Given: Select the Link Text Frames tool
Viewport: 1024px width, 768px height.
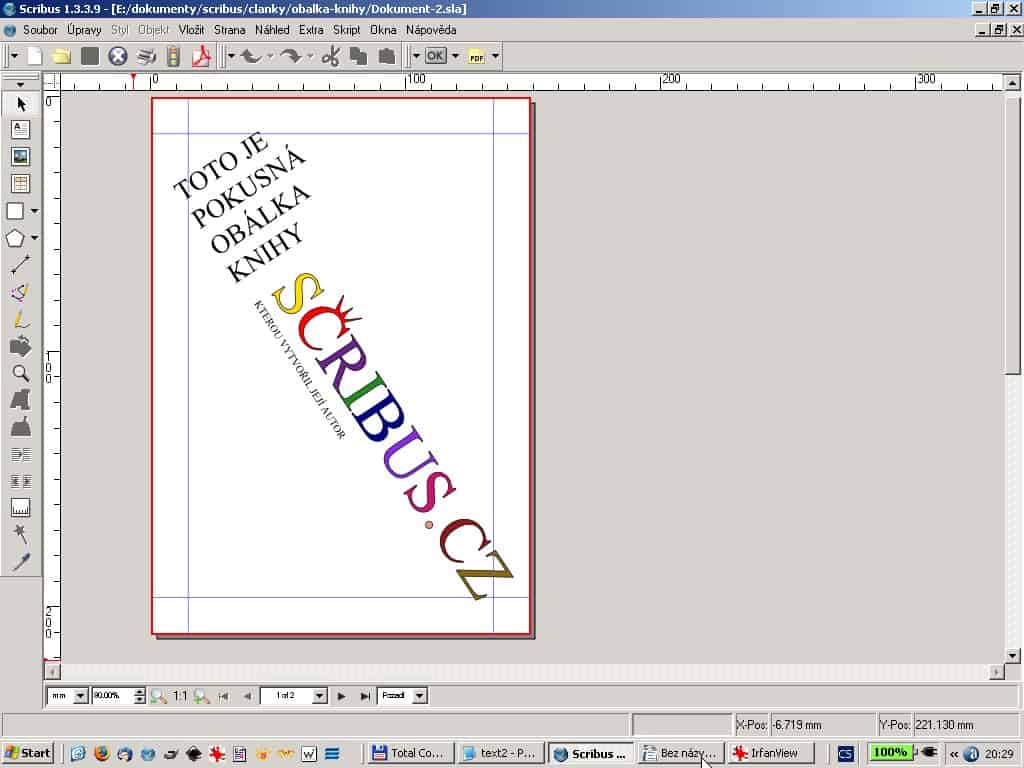Looking at the screenshot, I should click(x=21, y=455).
